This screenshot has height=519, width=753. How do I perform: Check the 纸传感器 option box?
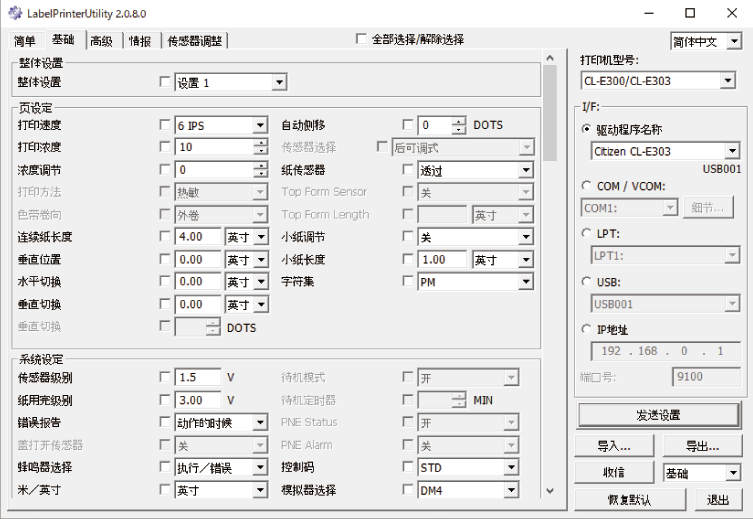pos(408,170)
